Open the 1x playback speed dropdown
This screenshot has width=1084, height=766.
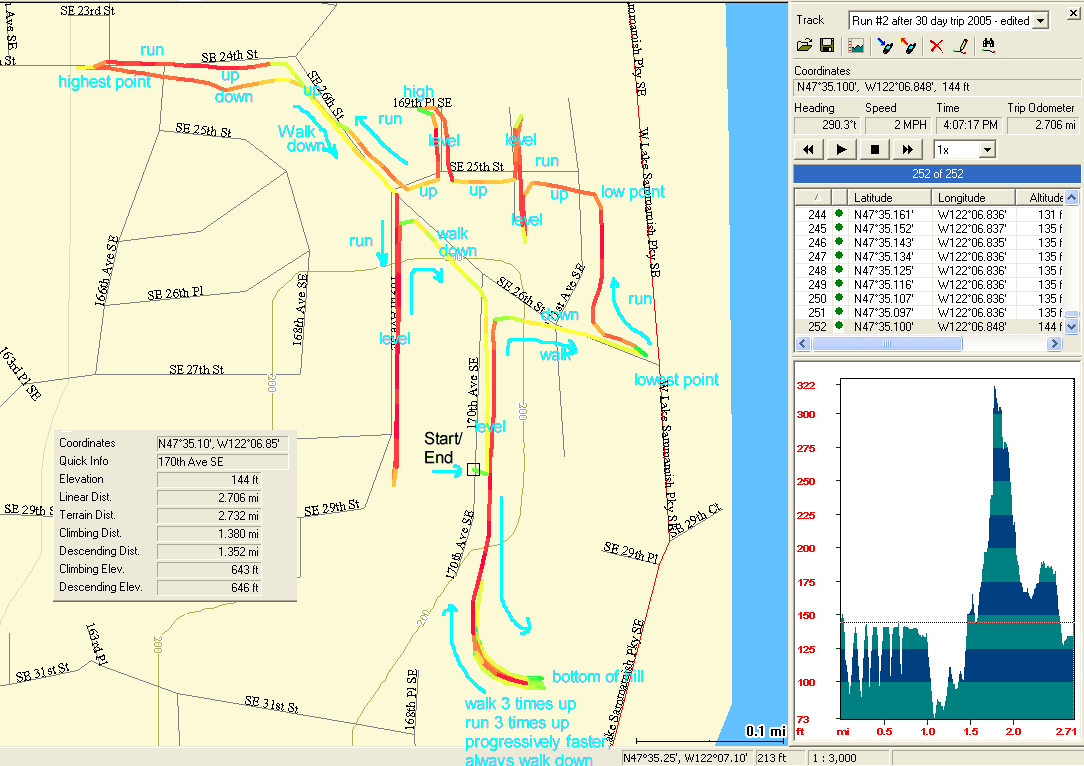[x=988, y=149]
